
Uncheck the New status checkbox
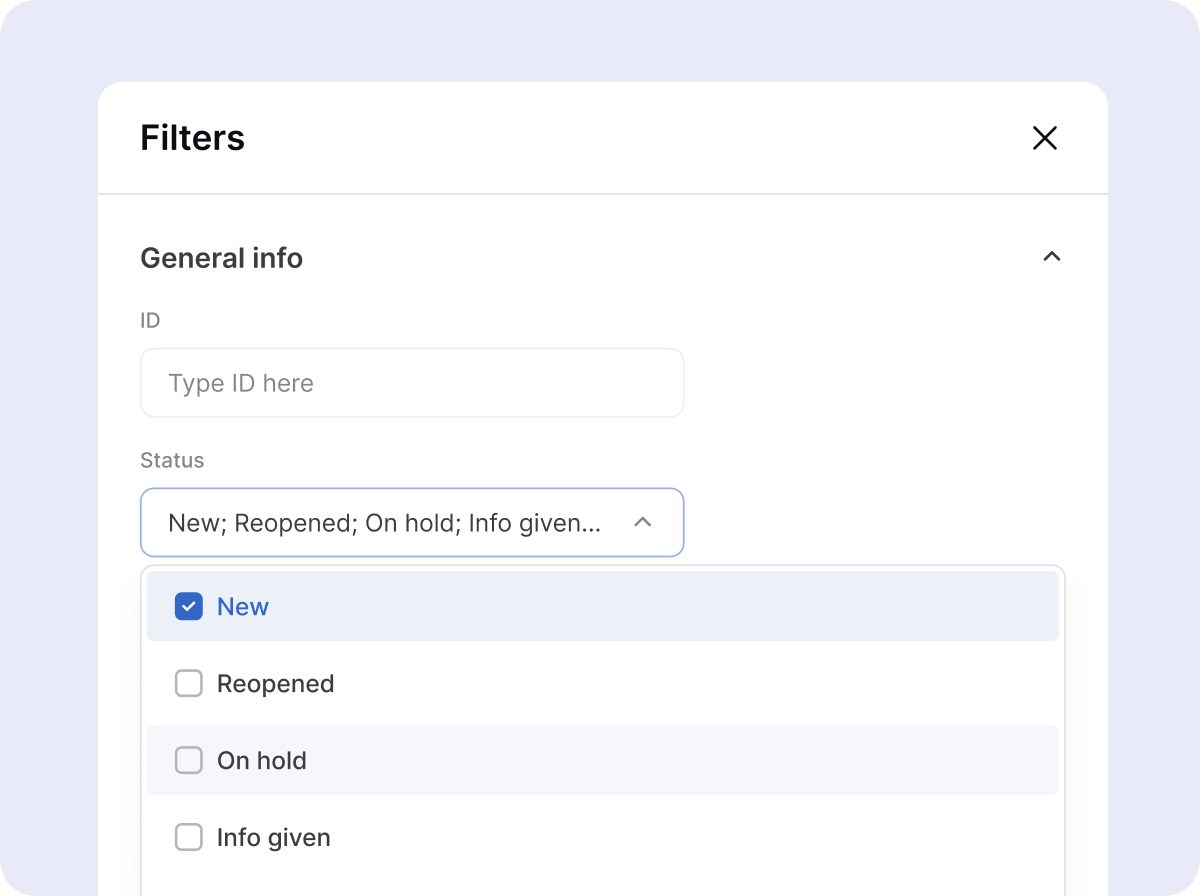click(x=189, y=607)
